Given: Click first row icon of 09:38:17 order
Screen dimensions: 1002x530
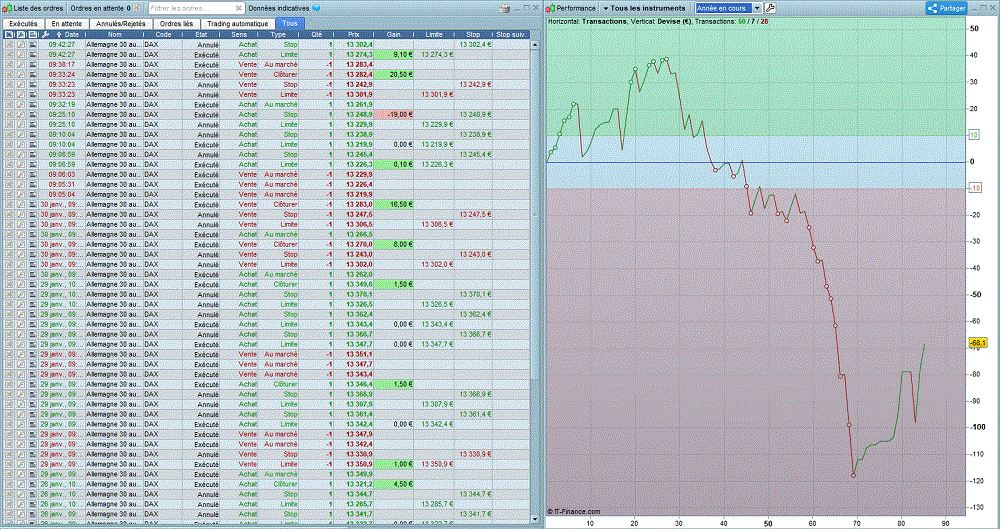Looking at the screenshot, I should [10, 65].
